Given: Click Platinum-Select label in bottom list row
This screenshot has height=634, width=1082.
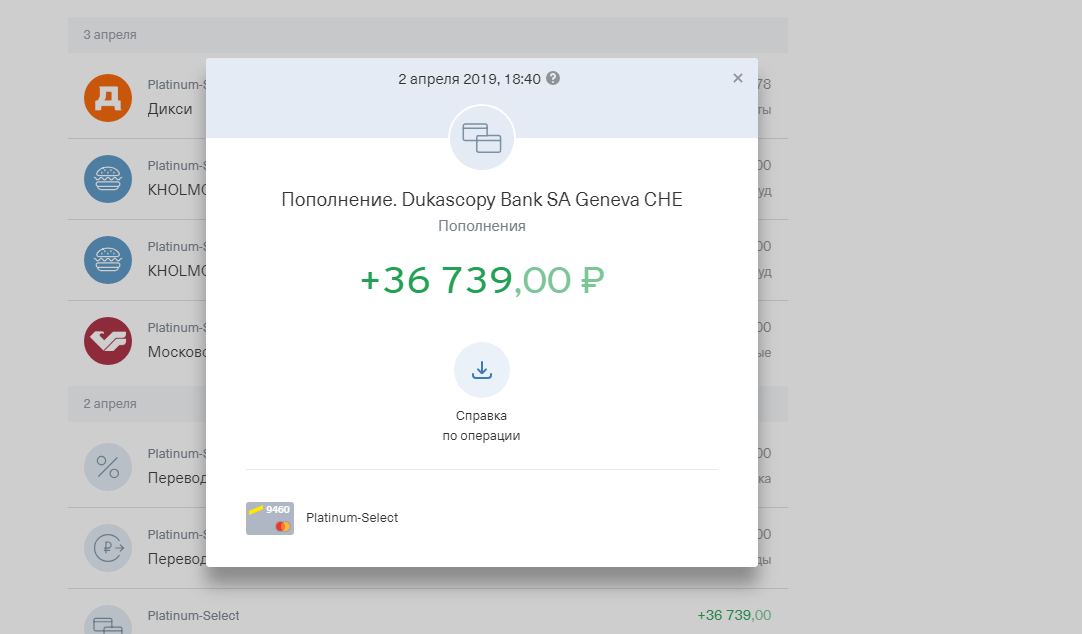Looking at the screenshot, I should tap(193, 615).
